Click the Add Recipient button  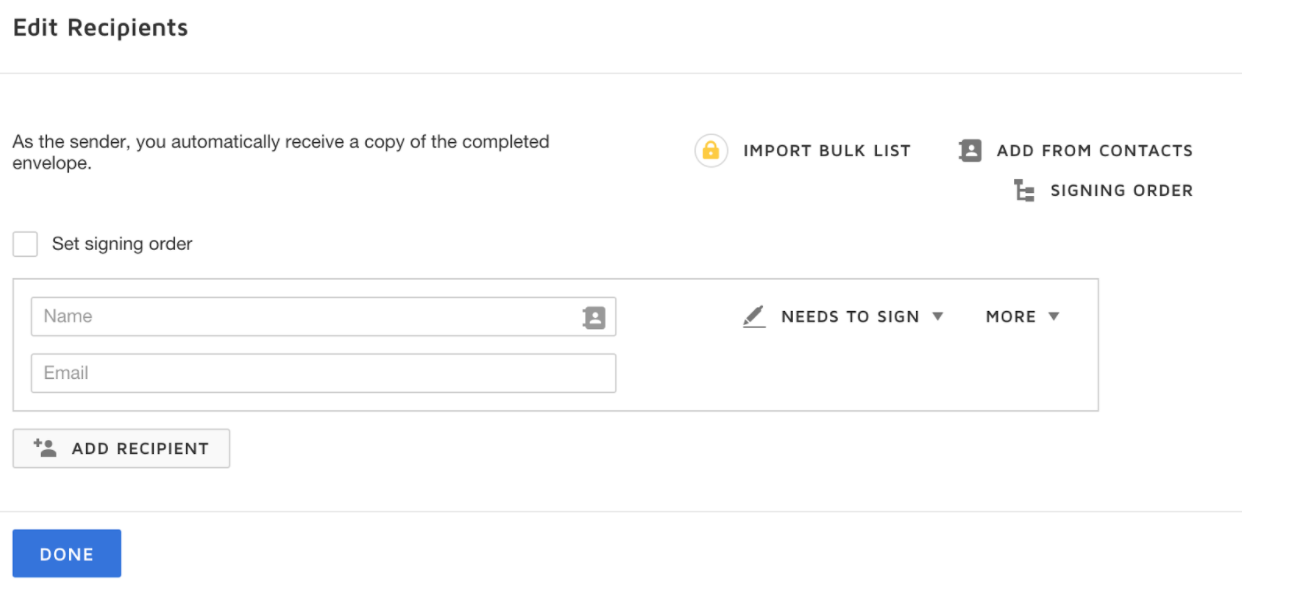(x=121, y=448)
